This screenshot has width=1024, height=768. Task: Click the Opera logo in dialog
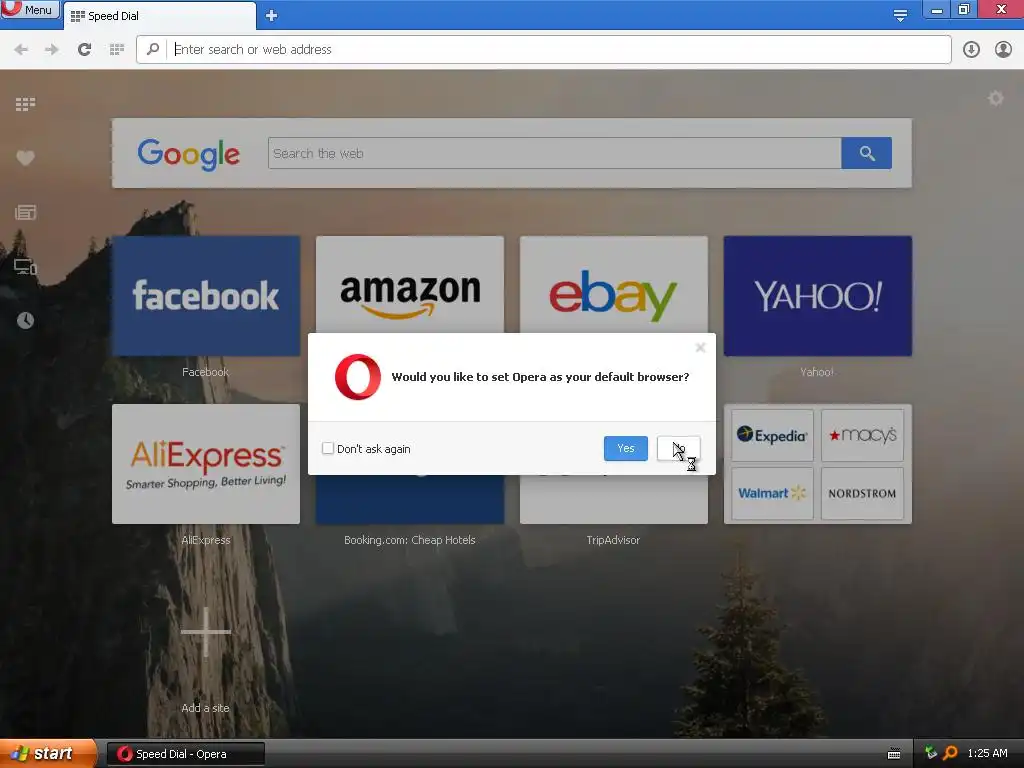tap(358, 377)
